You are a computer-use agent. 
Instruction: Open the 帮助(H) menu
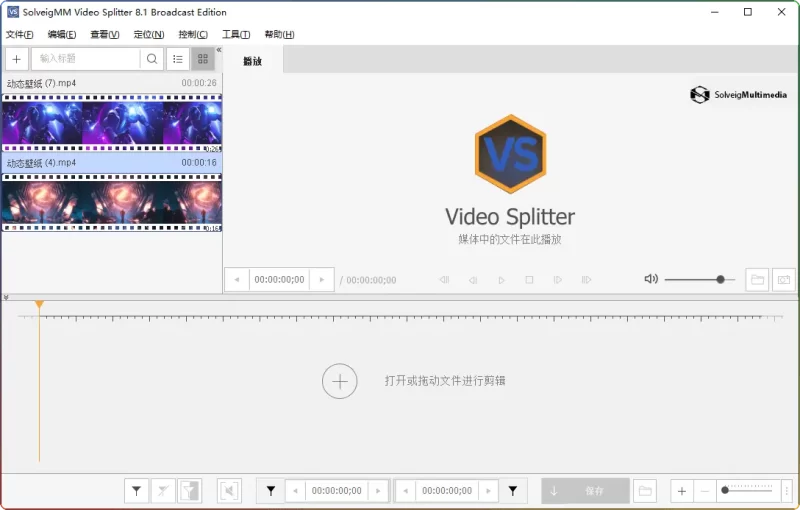(x=279, y=34)
